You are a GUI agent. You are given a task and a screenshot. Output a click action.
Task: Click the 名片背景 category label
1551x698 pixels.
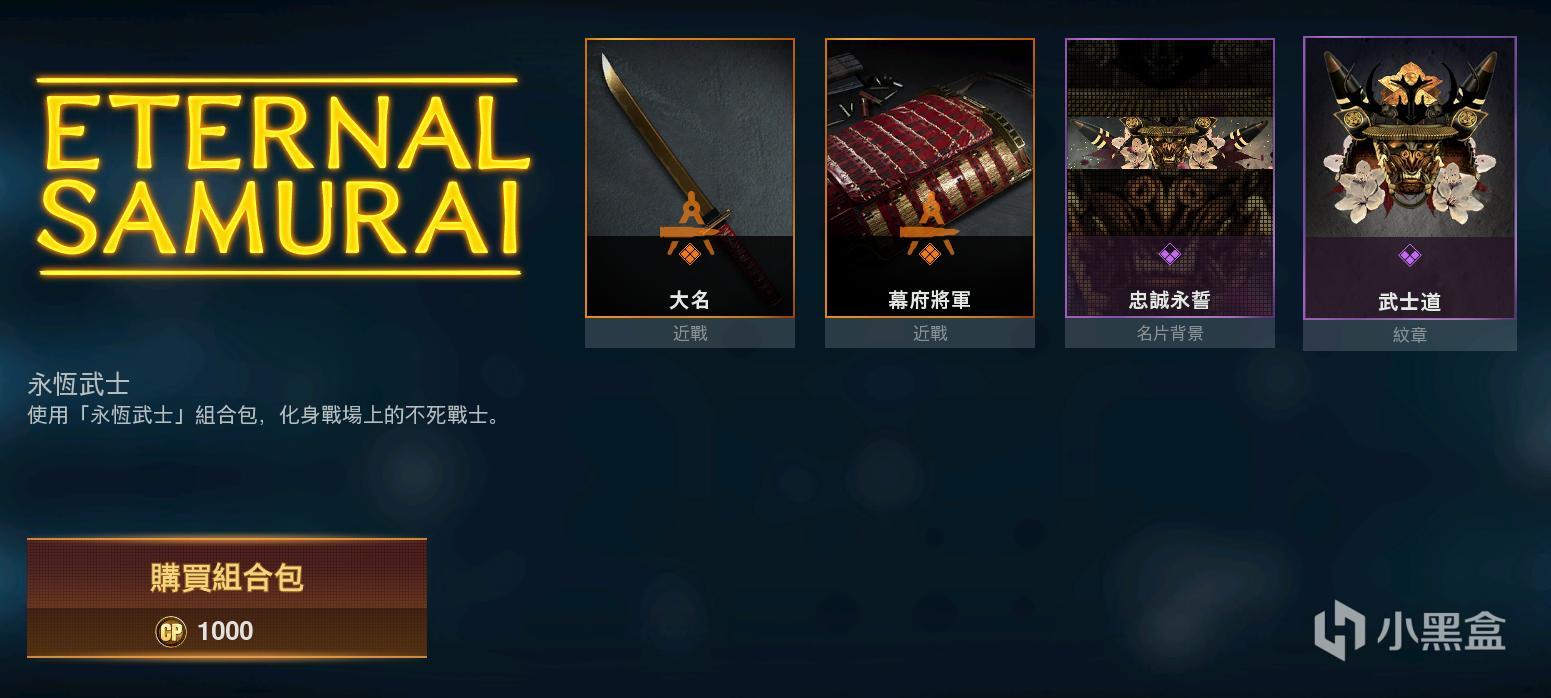click(x=1170, y=333)
